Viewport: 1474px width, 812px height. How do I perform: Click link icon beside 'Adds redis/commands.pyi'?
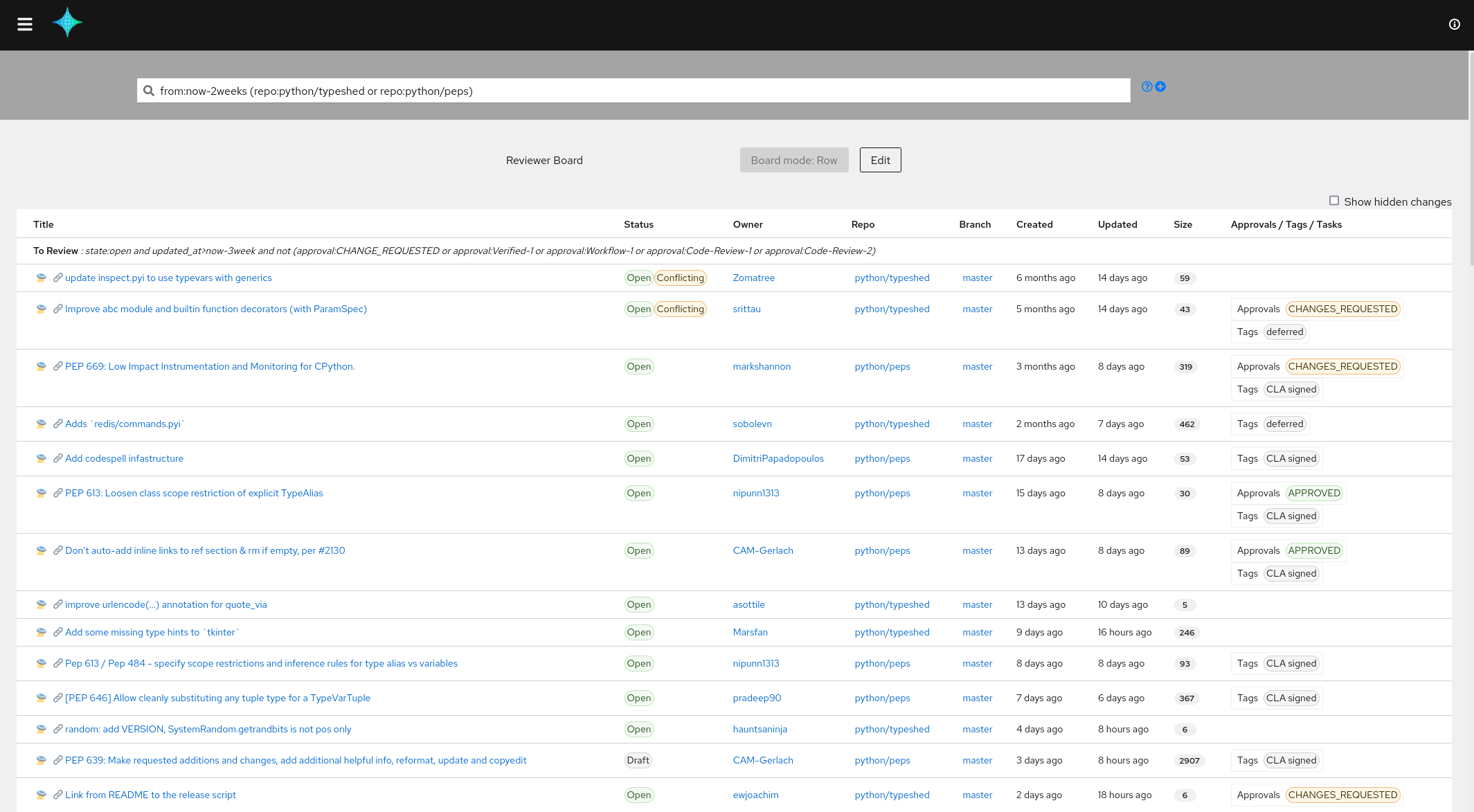click(x=58, y=424)
